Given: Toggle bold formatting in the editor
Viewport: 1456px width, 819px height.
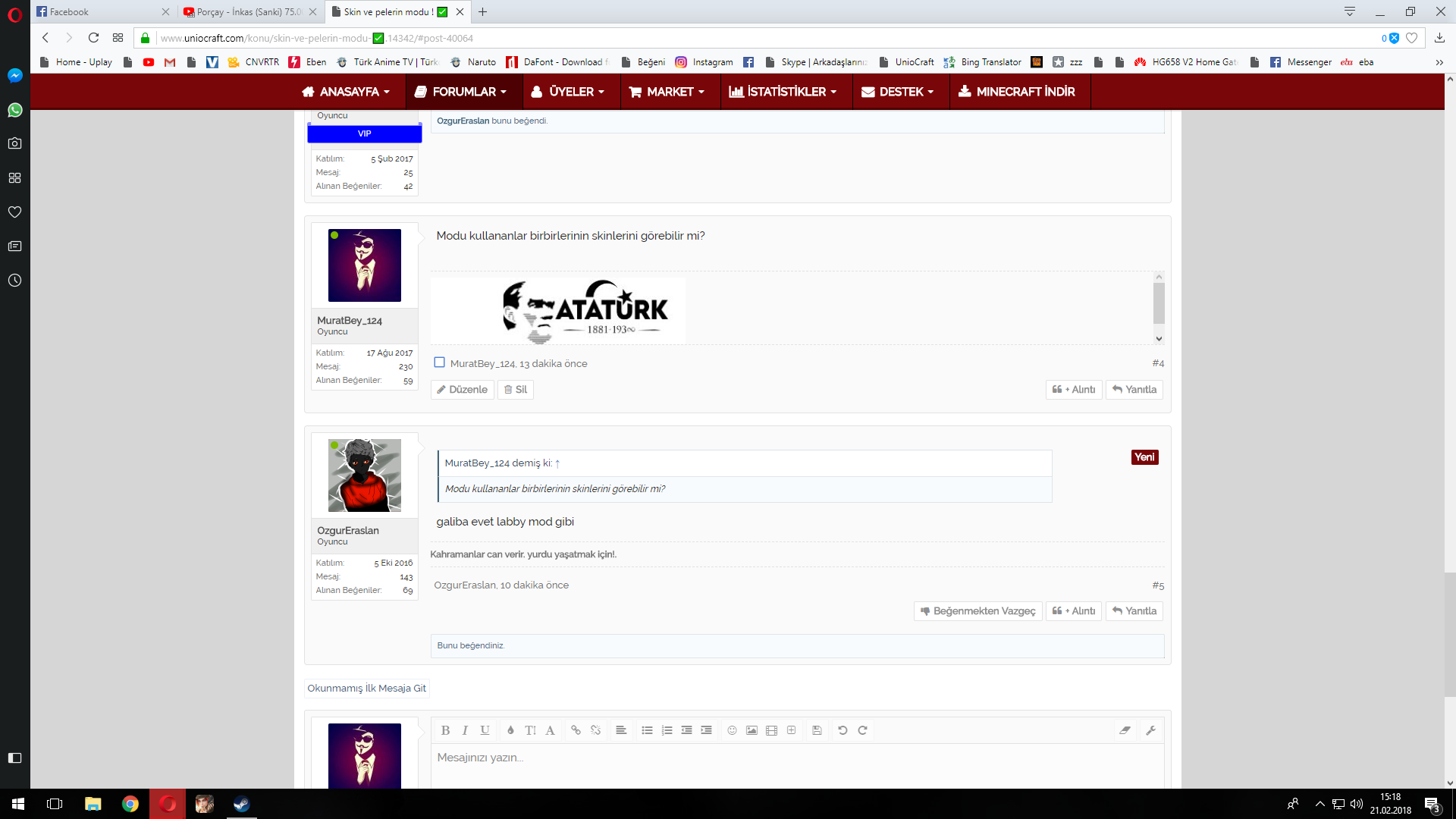Looking at the screenshot, I should coord(446,730).
